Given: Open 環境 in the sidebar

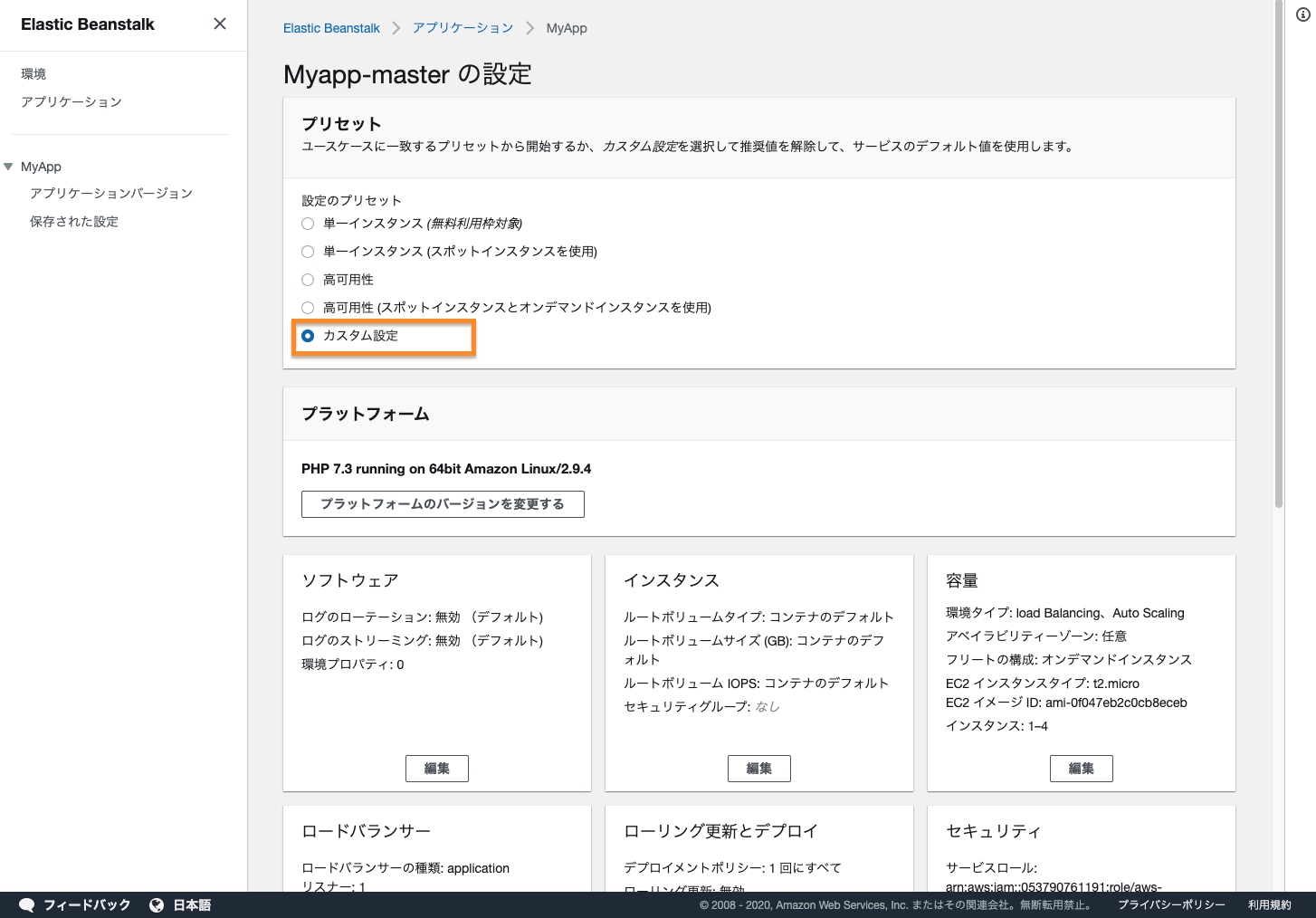Looking at the screenshot, I should [33, 74].
